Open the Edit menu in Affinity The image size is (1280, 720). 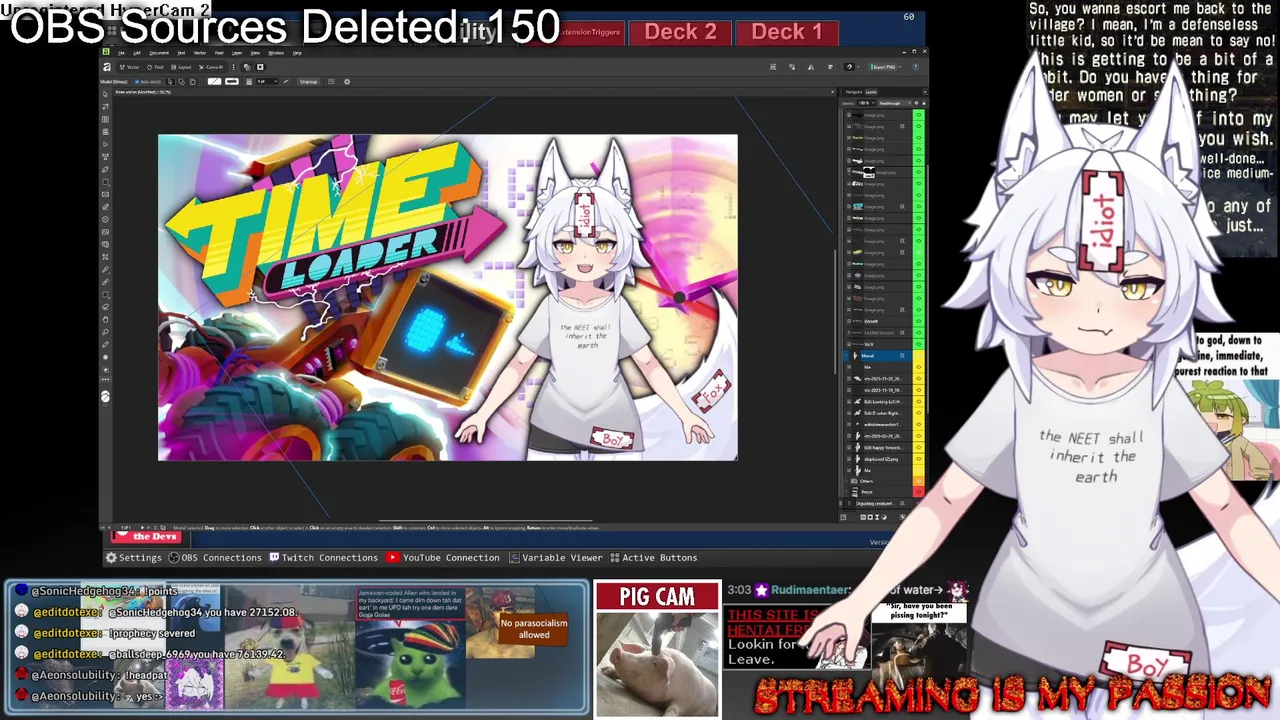click(137, 53)
